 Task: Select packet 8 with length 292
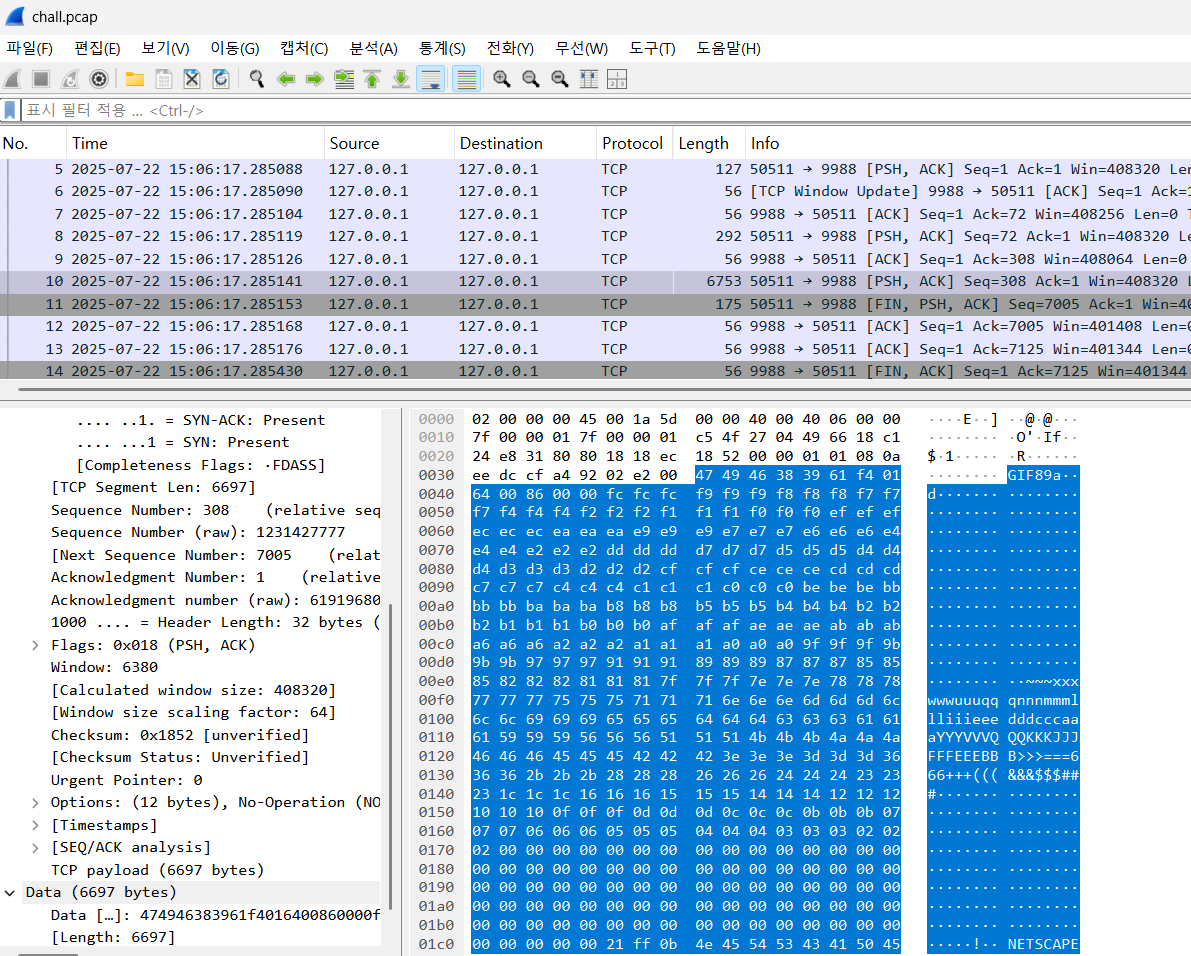596,236
